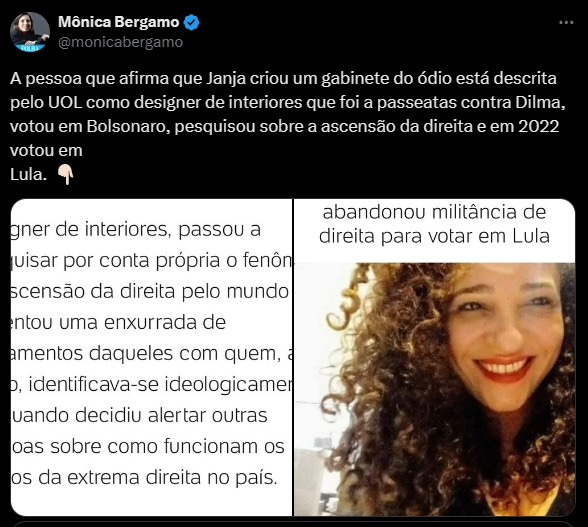Open the left attached article text image

point(152,357)
